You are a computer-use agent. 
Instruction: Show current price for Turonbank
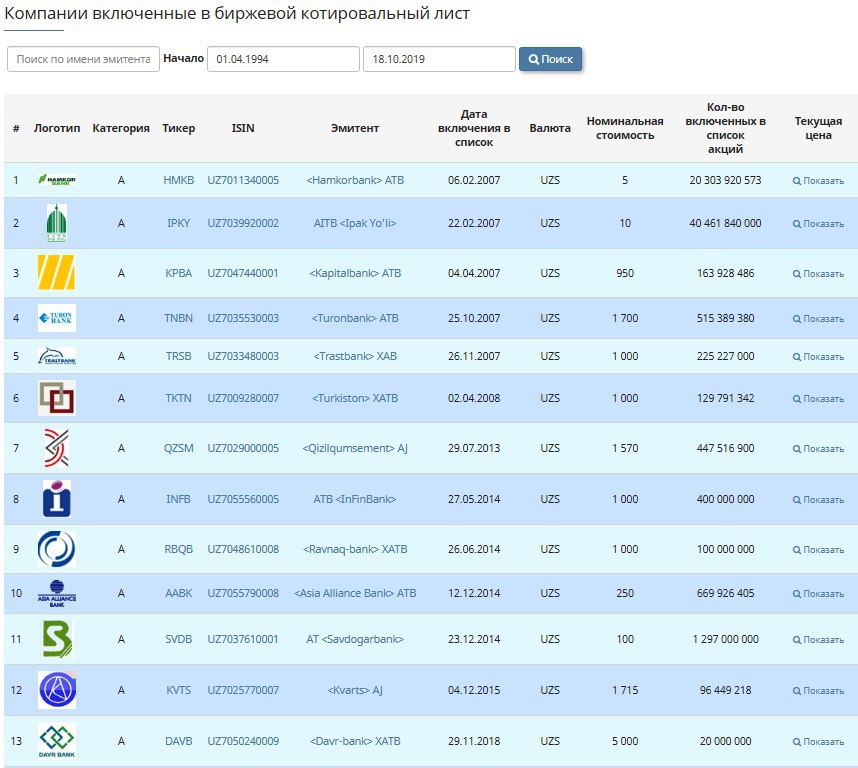click(x=819, y=318)
